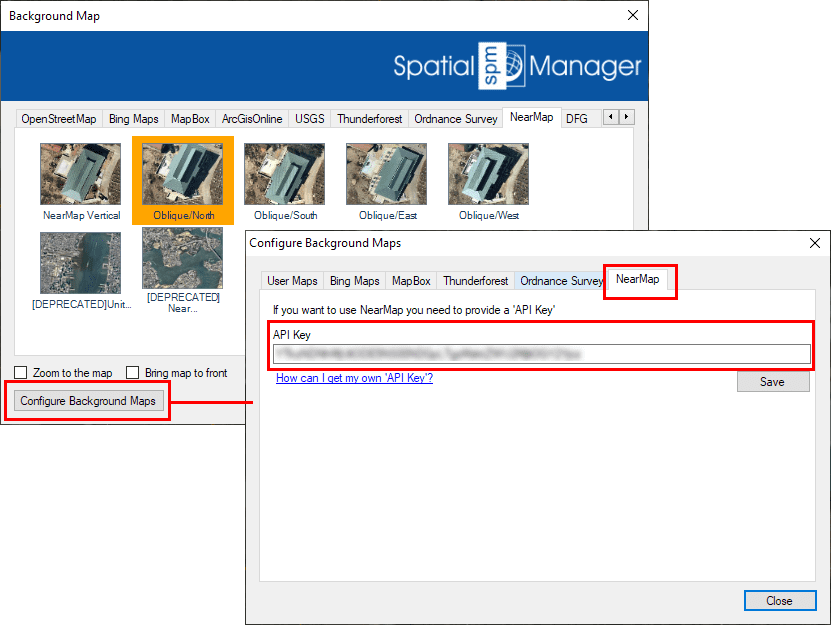Select the Oblique/West map thumbnail
Viewport: 831px width, 625px height.
(488, 174)
